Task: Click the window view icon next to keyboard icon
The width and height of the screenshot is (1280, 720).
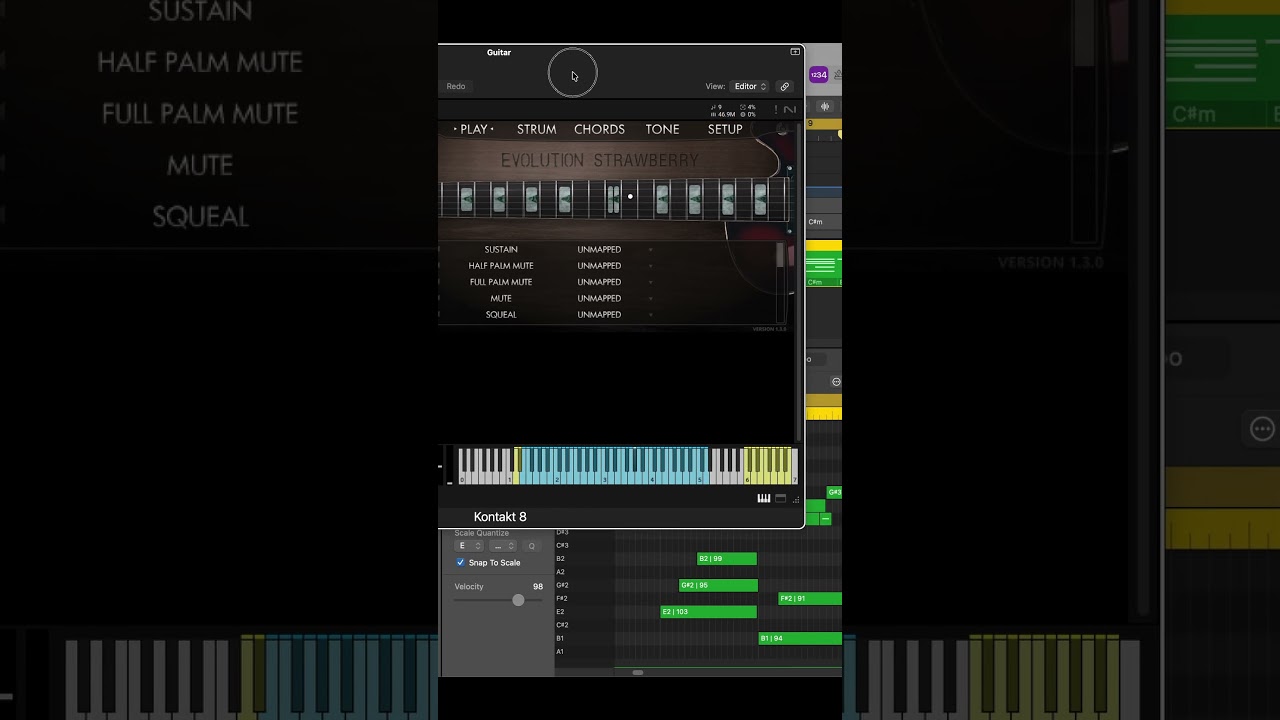Action: 781,499
